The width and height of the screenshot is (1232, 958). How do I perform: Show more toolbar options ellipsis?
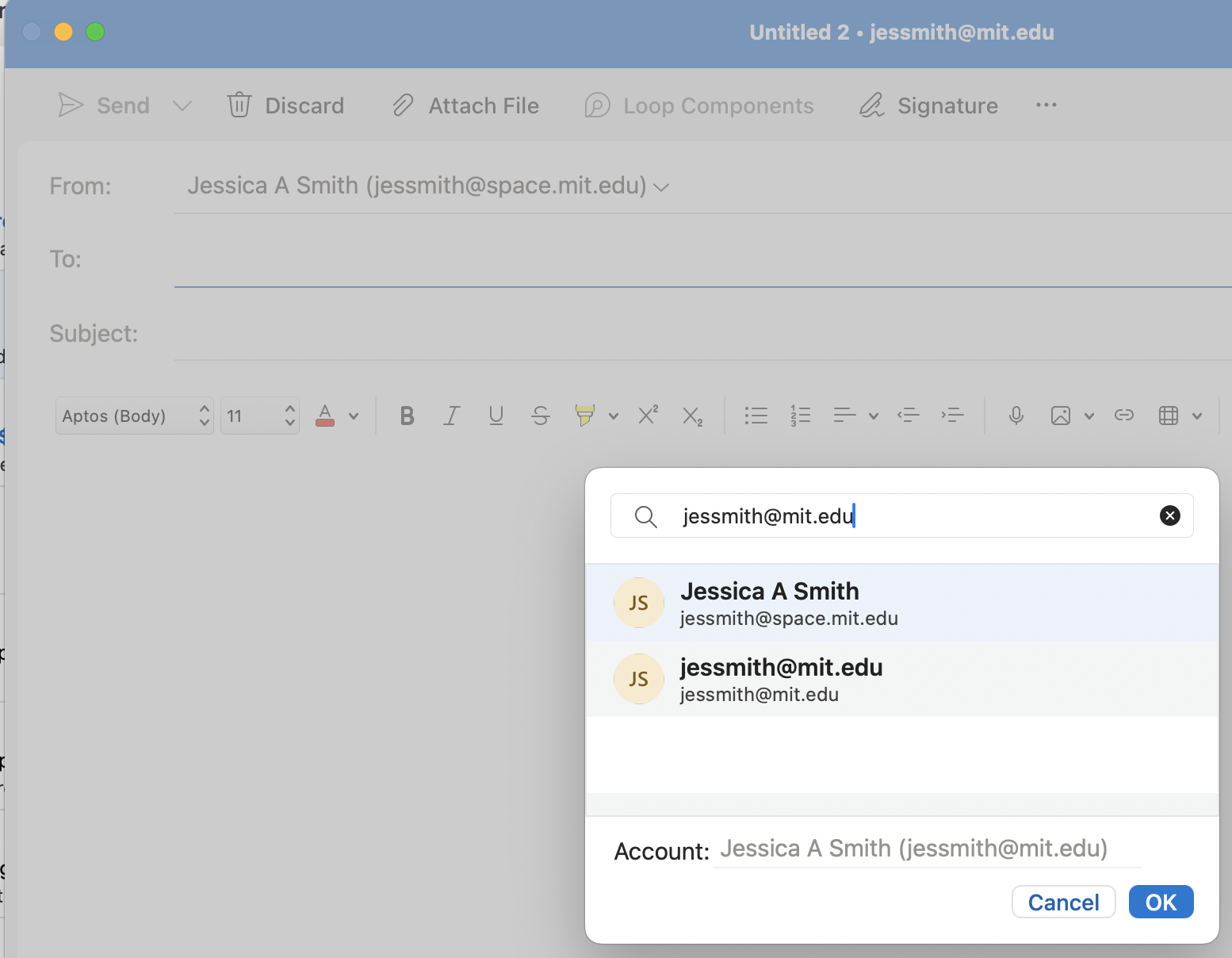pyautogui.click(x=1046, y=105)
